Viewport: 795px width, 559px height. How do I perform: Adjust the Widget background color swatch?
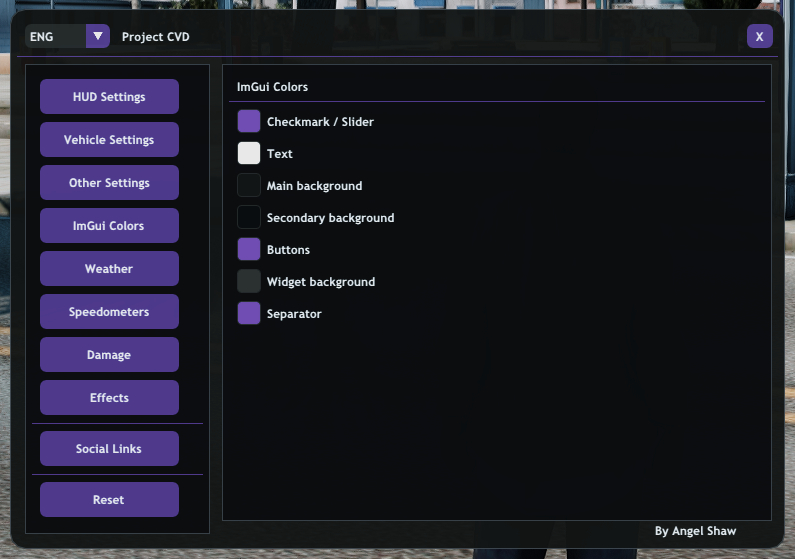(249, 282)
